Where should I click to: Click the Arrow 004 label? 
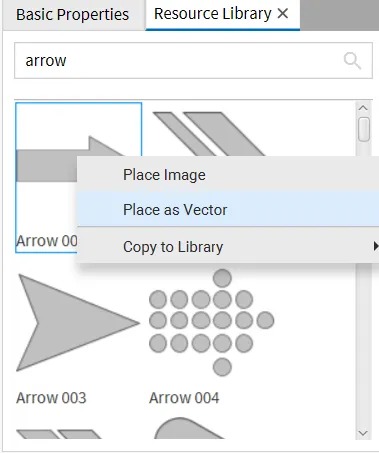184,398
